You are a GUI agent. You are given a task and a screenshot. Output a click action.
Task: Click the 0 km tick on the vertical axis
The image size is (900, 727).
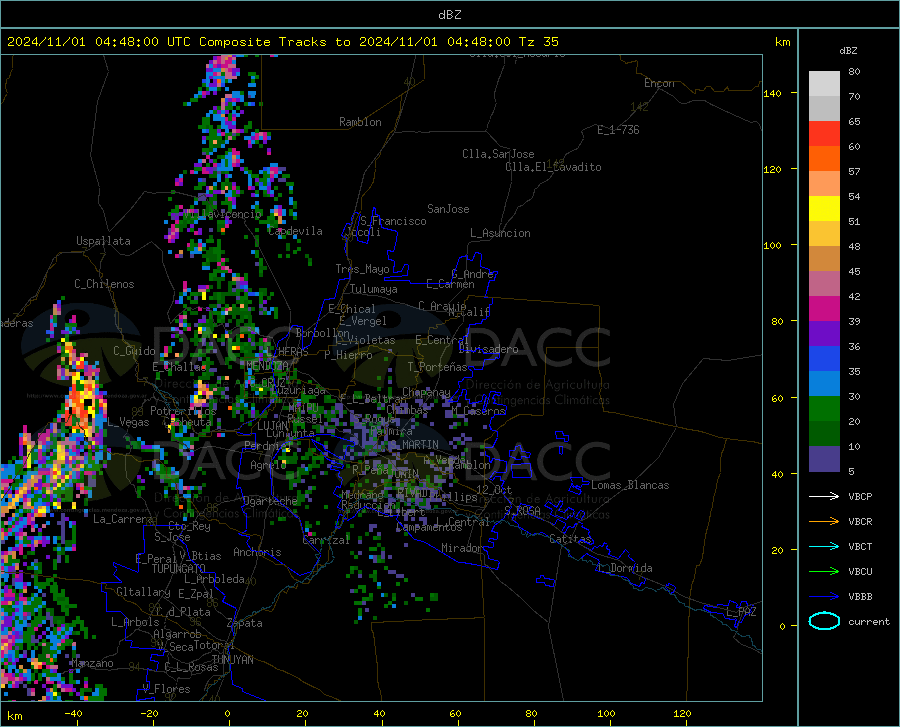pos(782,626)
